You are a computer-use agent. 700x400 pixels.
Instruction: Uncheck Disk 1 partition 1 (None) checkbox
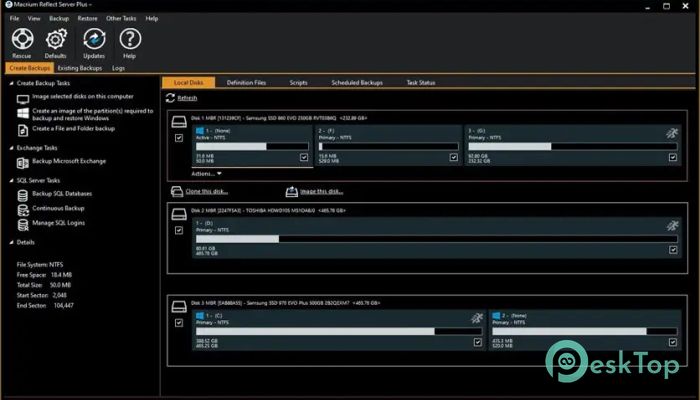[x=304, y=157]
